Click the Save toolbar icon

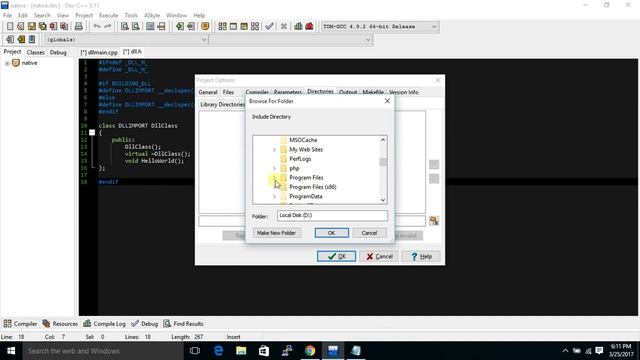(31, 27)
